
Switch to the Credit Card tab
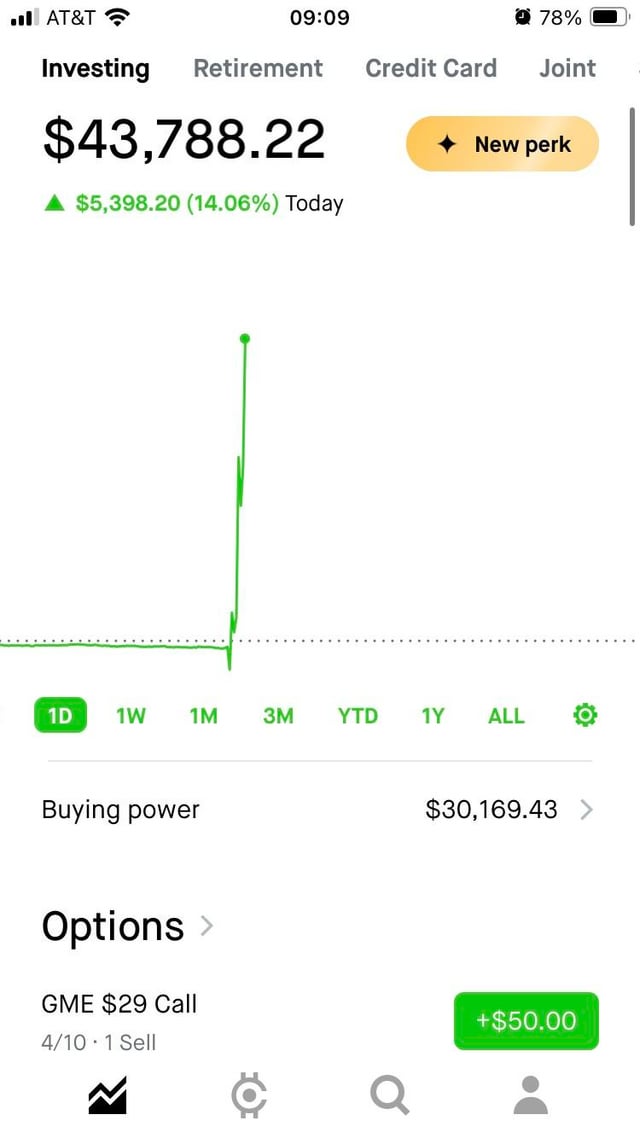click(431, 68)
